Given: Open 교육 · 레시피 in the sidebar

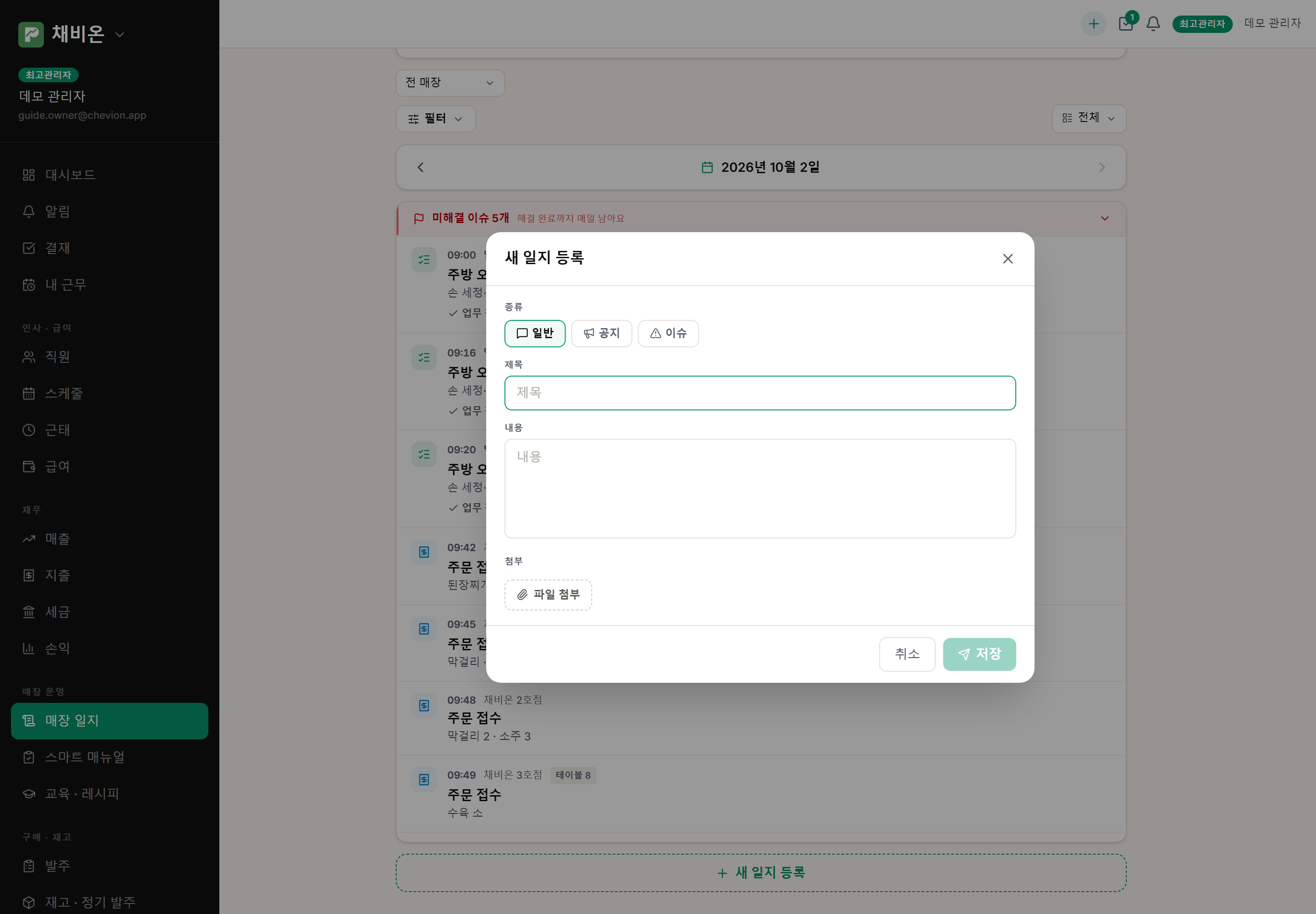Looking at the screenshot, I should pos(109,794).
